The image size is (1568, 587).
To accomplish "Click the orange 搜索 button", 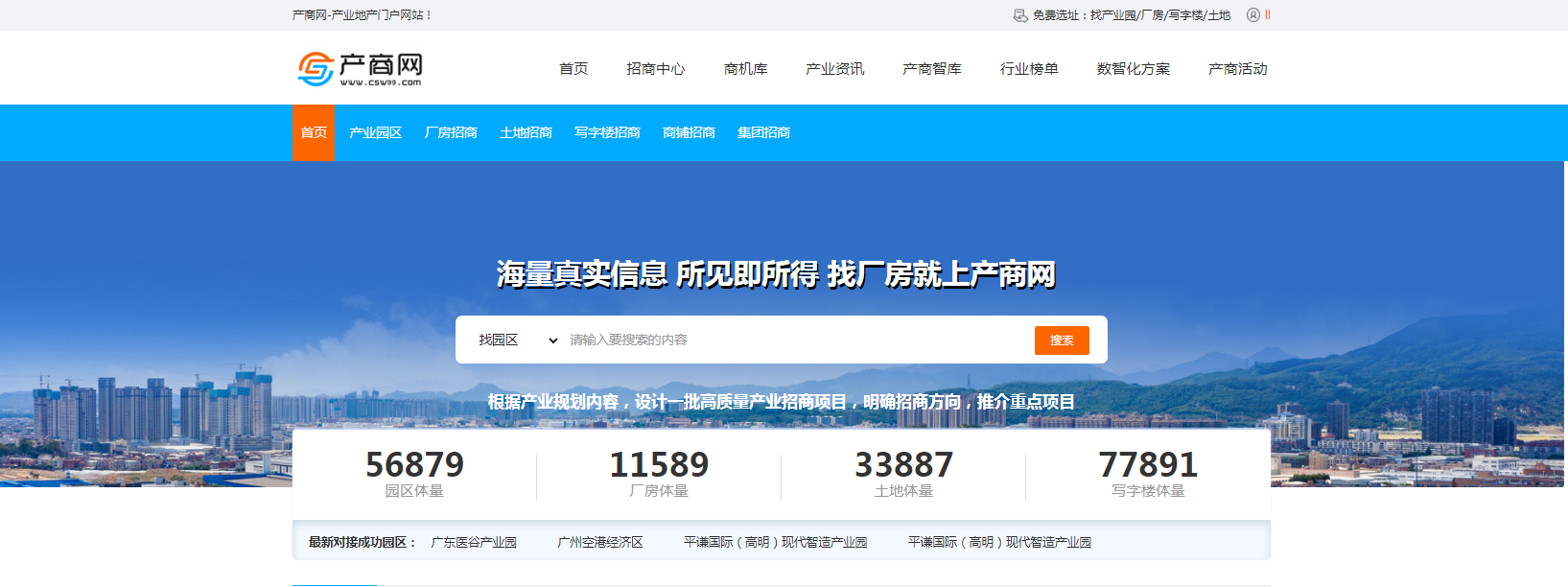I will 1061,340.
